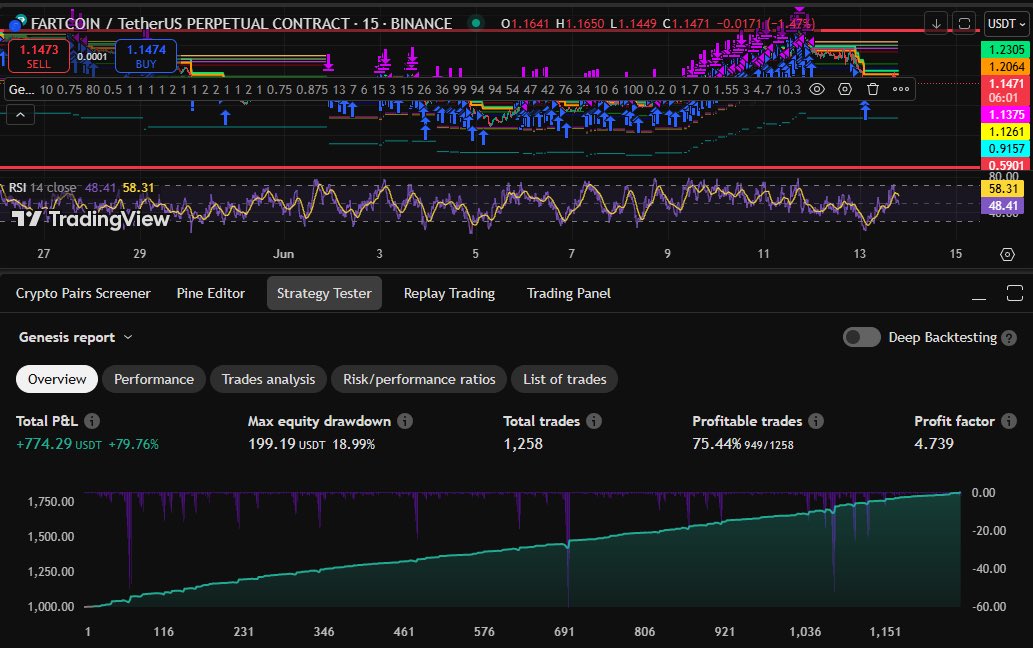Maximize the bottom panel
This screenshot has width=1033, height=648.
[x=1015, y=293]
